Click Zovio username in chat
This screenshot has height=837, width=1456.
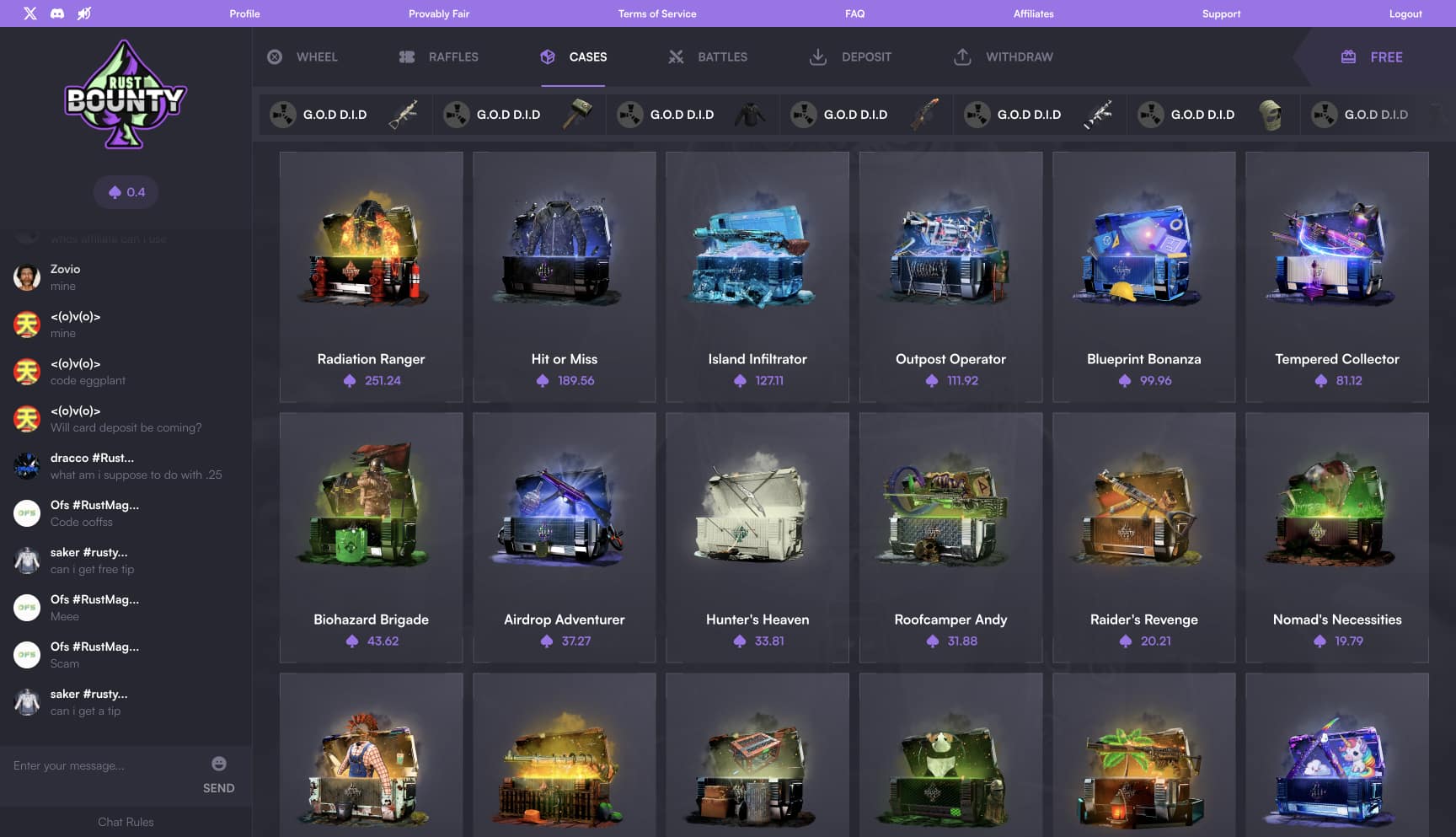click(65, 269)
